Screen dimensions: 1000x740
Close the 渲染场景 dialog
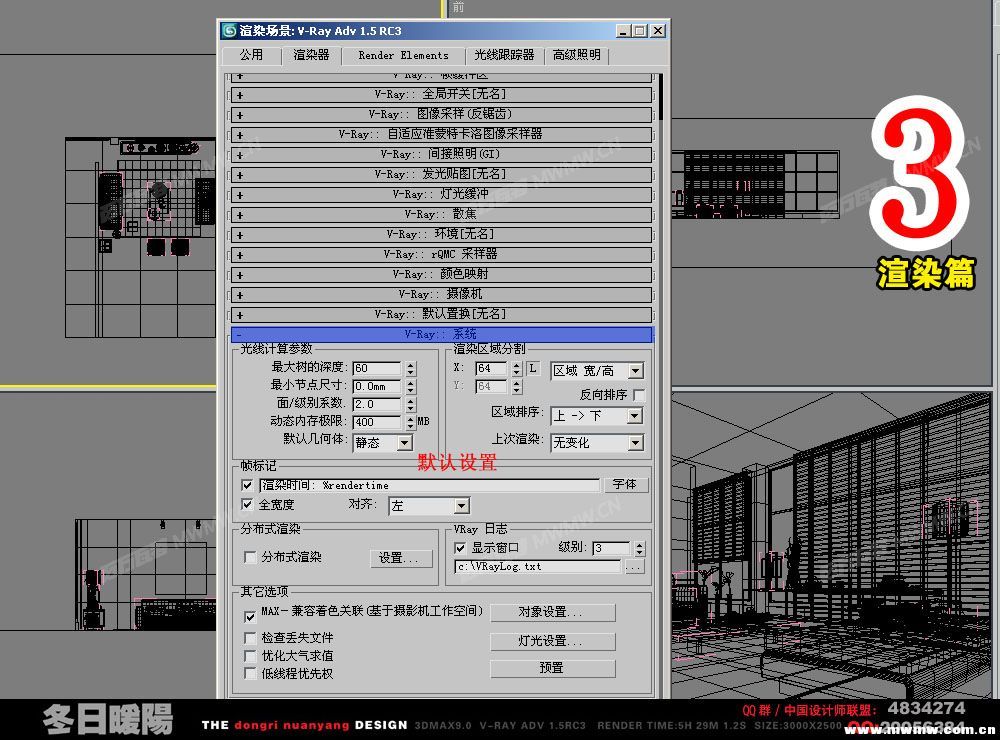658,31
